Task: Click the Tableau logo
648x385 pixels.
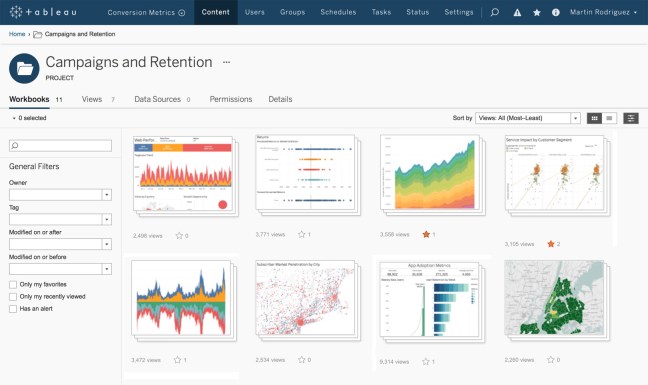Action: 43,12
